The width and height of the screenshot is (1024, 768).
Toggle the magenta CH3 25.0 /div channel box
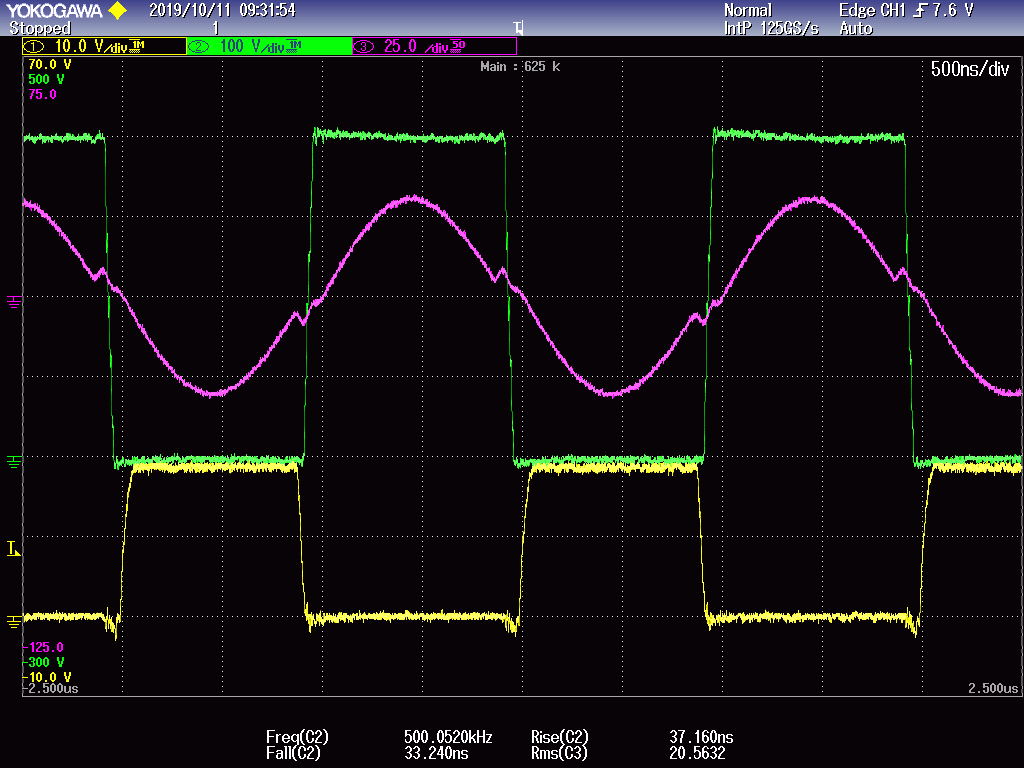point(434,46)
